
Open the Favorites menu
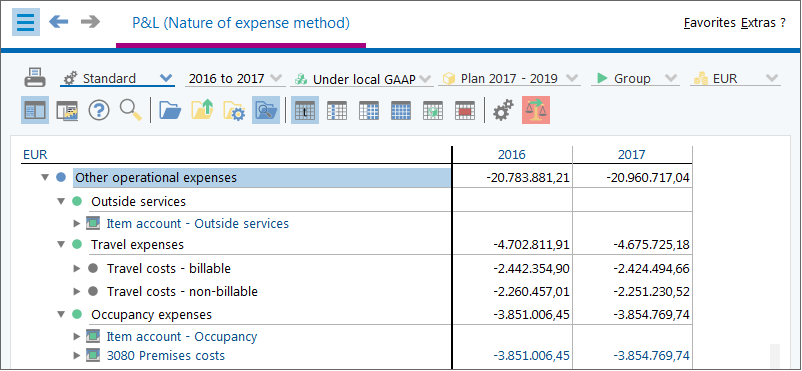(x=709, y=23)
